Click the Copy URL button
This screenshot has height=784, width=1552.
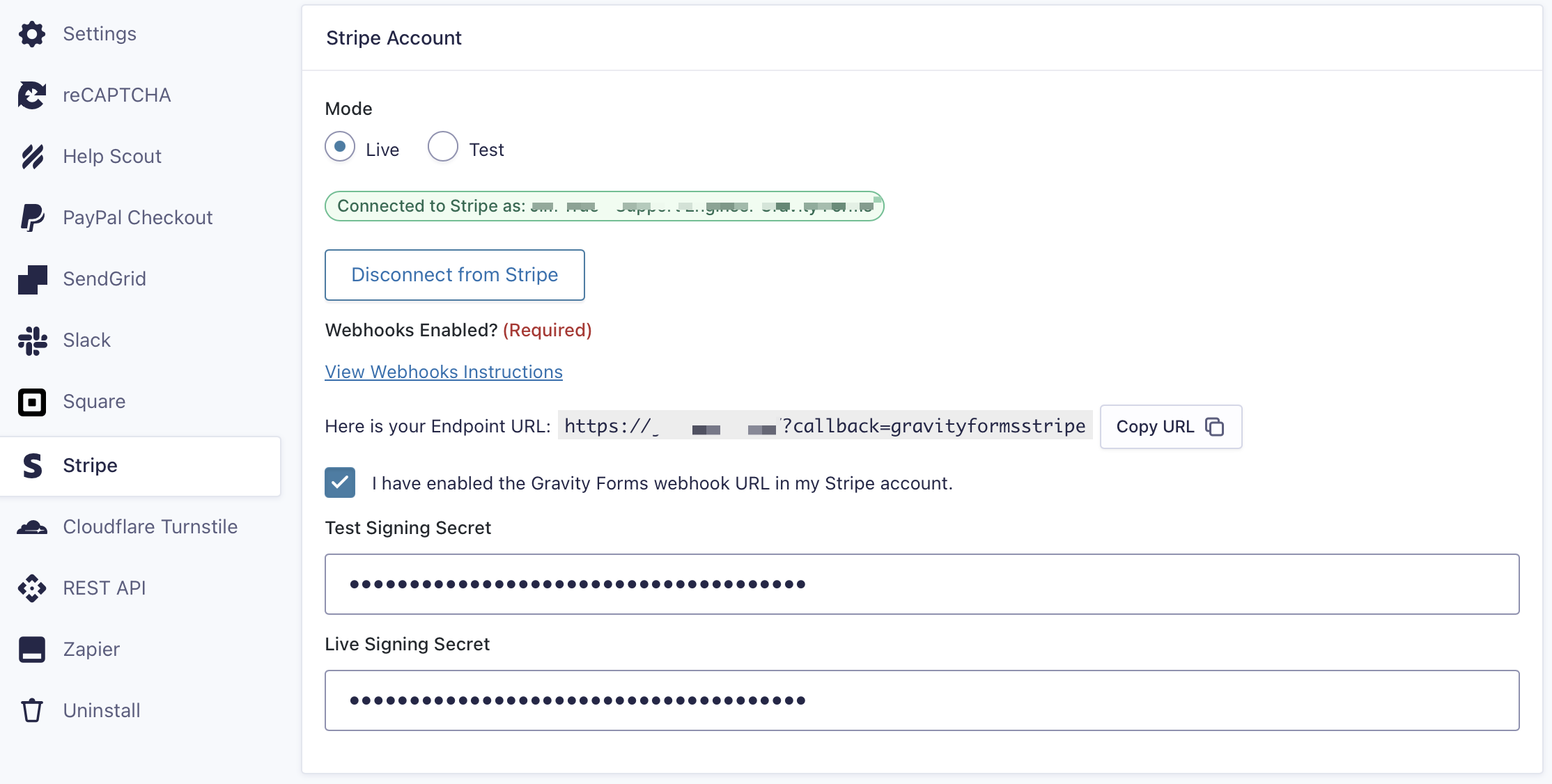click(1171, 427)
